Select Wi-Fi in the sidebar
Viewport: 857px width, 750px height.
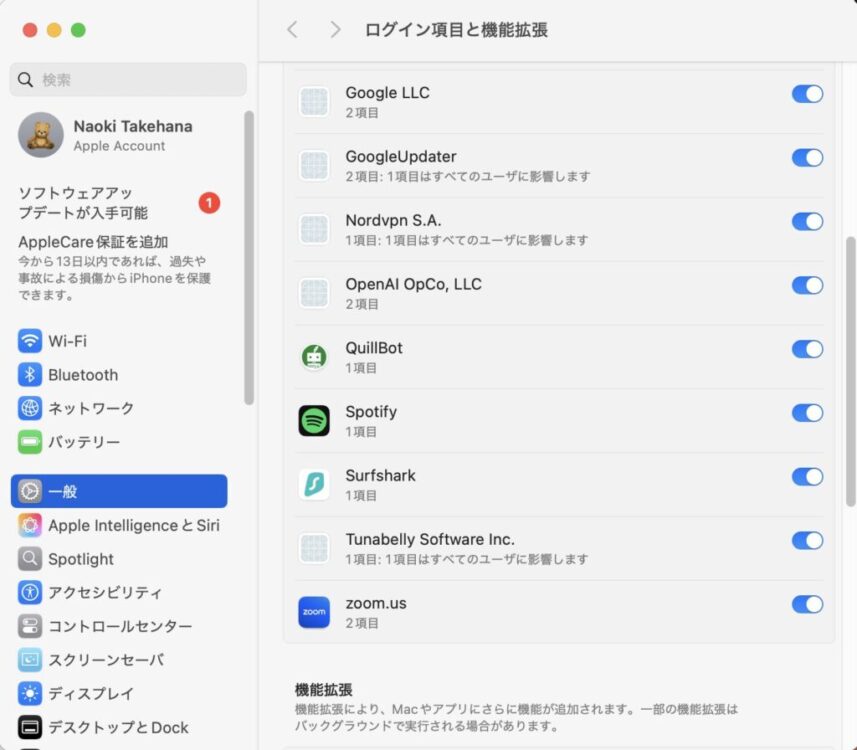(x=119, y=341)
